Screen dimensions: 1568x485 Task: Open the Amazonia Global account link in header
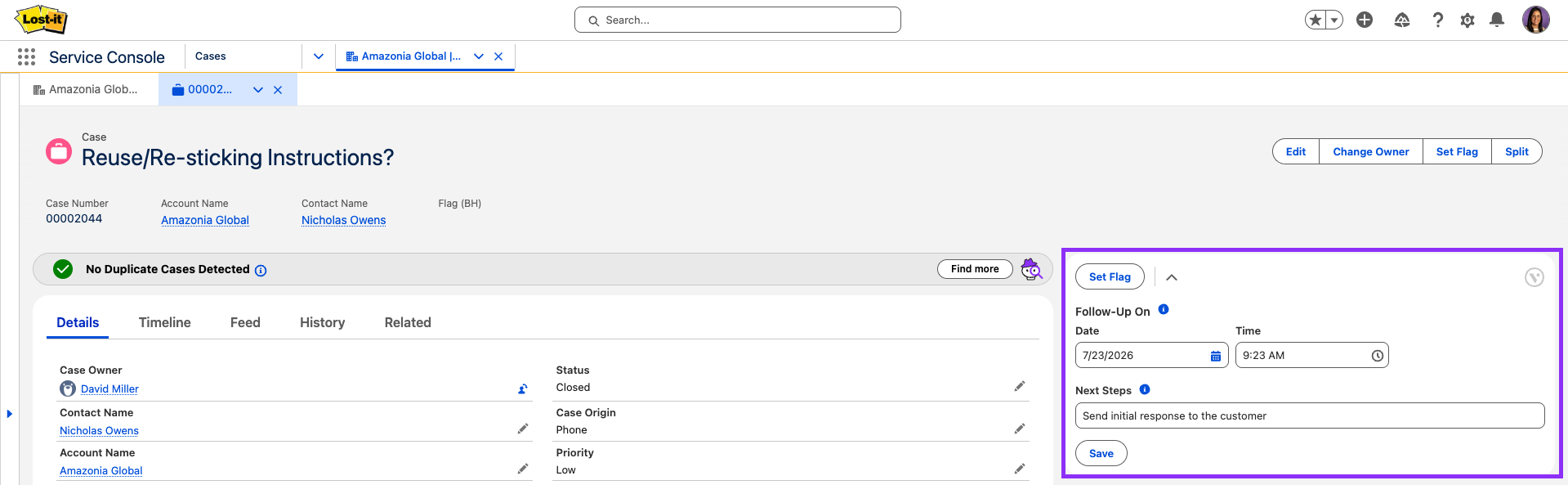pyautogui.click(x=205, y=220)
